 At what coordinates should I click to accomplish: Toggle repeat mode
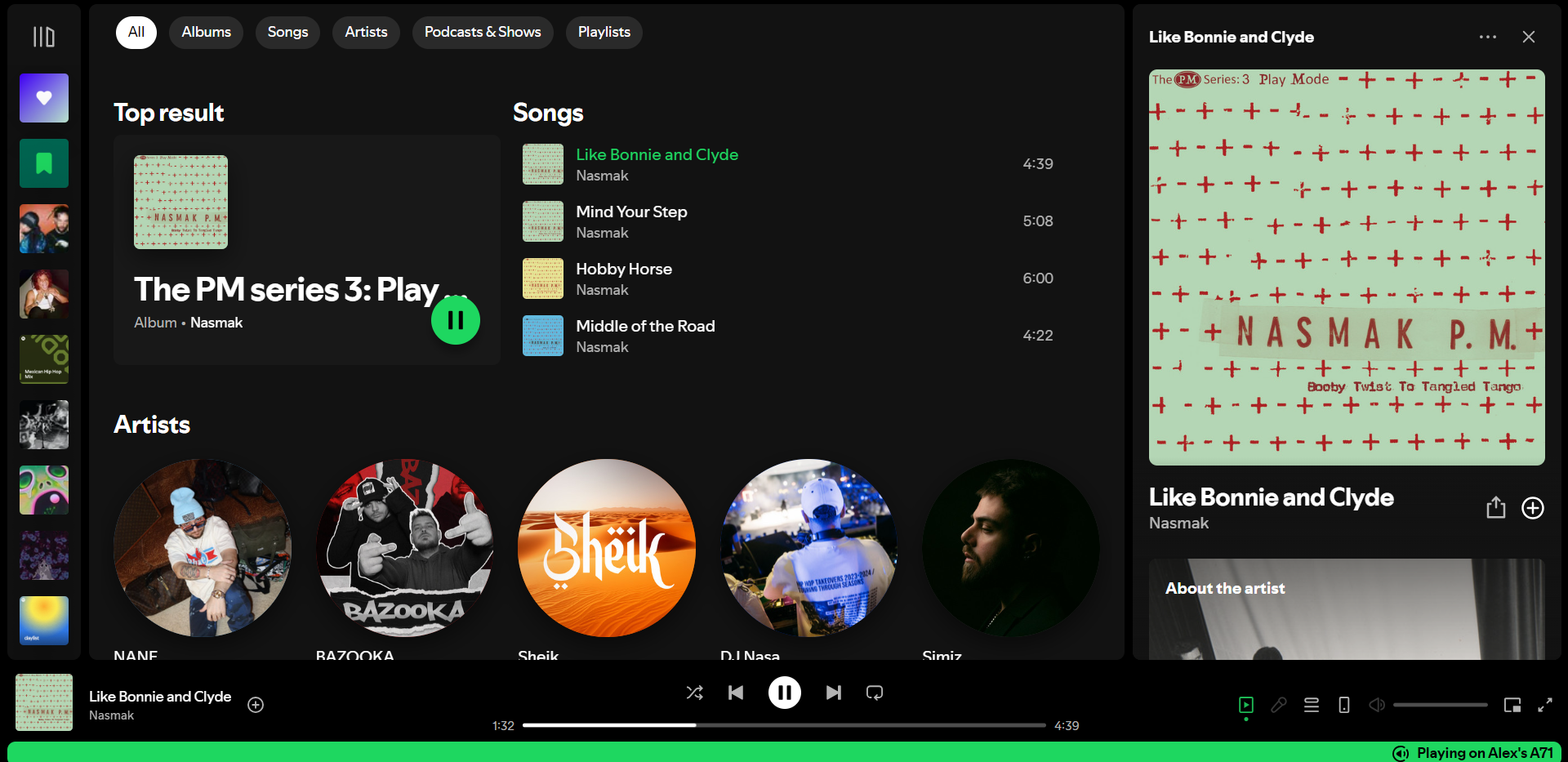875,693
